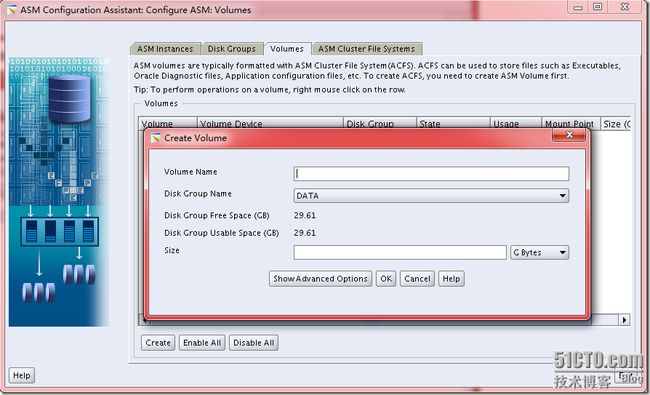Maximize the ASM Configuration Assistant window
650x395 pixels.
(x=597, y=7)
